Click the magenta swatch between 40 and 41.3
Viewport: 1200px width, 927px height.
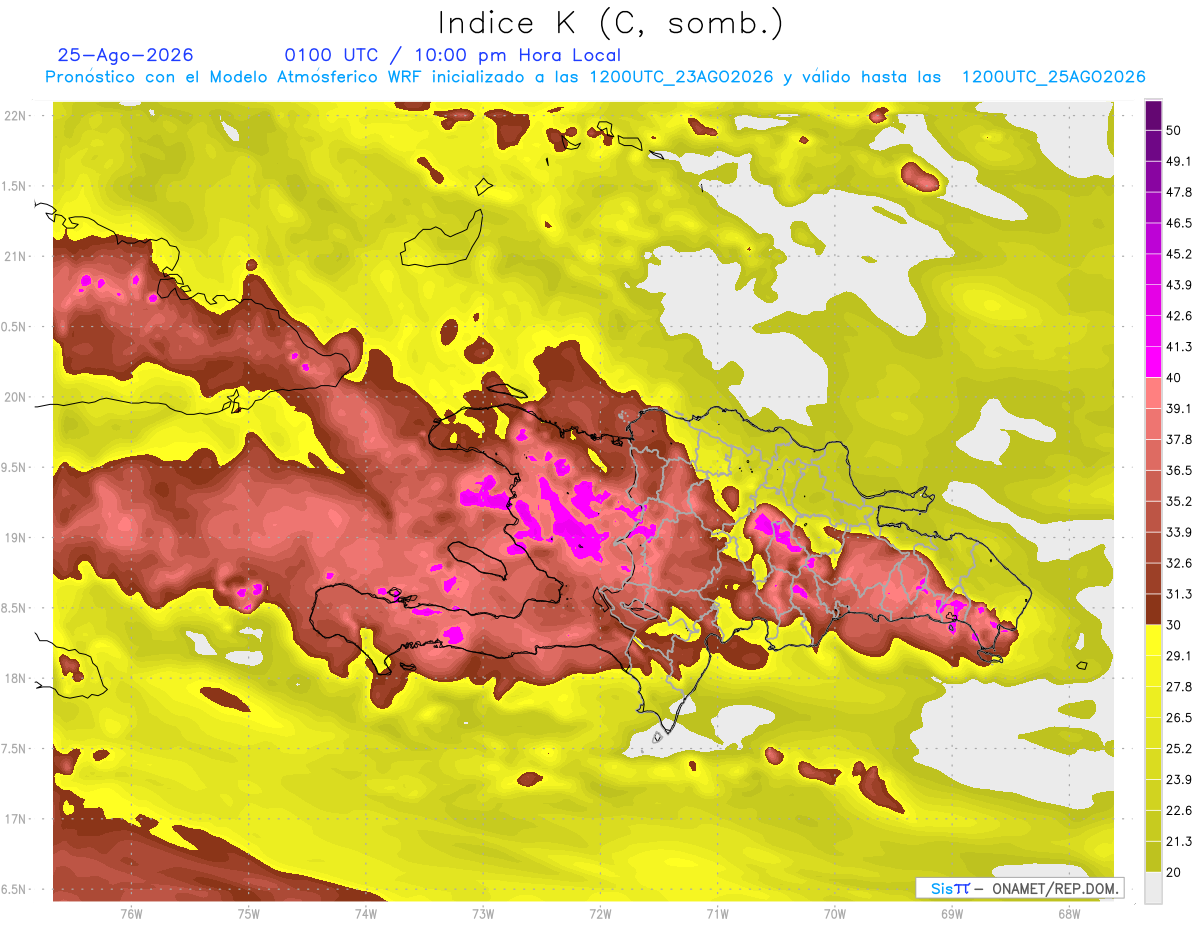tap(1153, 361)
